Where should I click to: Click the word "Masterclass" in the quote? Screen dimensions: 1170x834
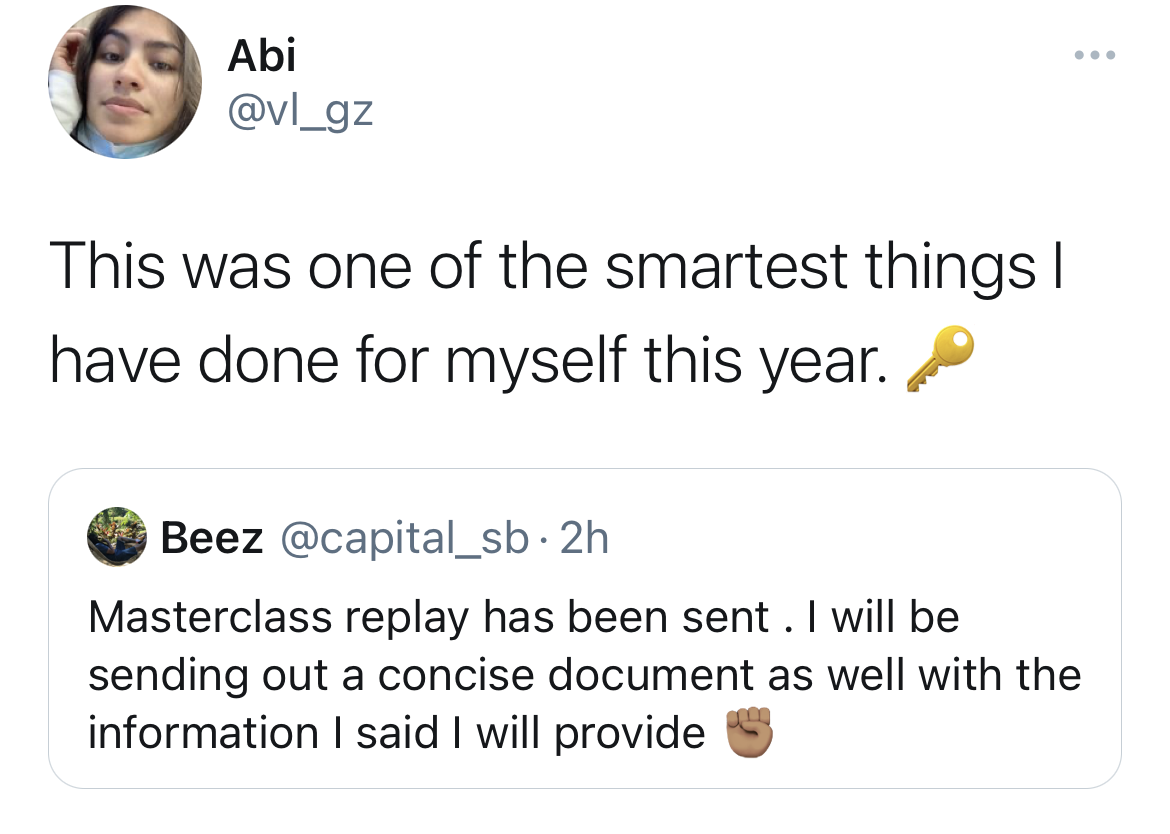point(211,617)
